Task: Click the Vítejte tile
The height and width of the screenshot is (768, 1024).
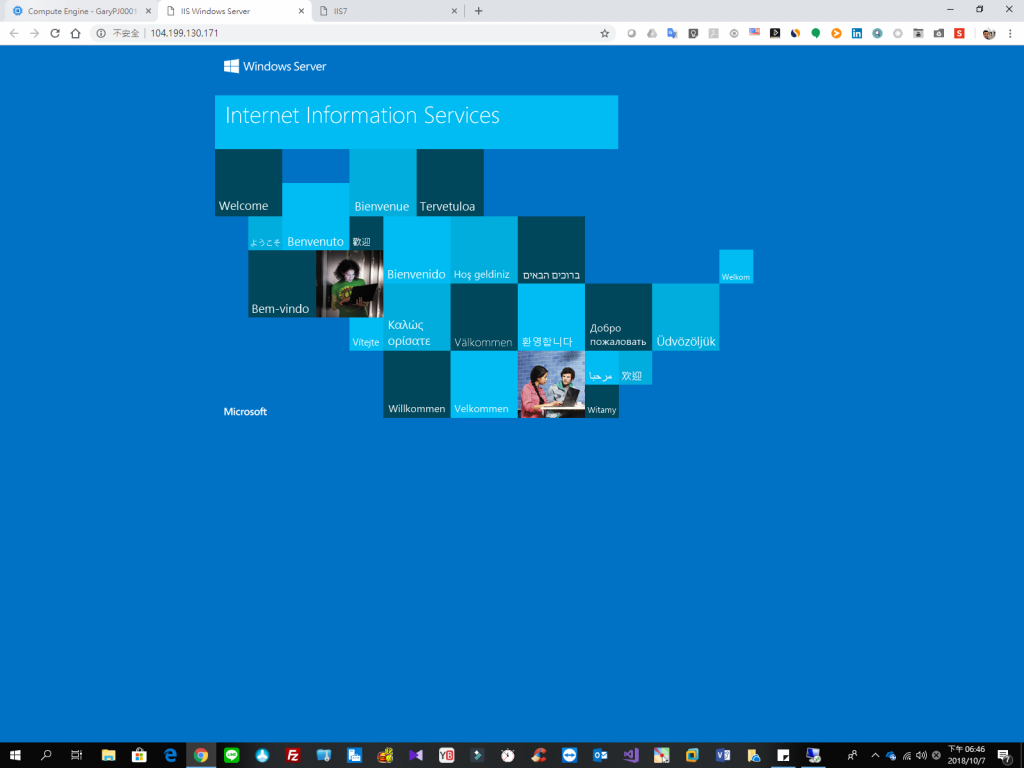Action: (366, 334)
